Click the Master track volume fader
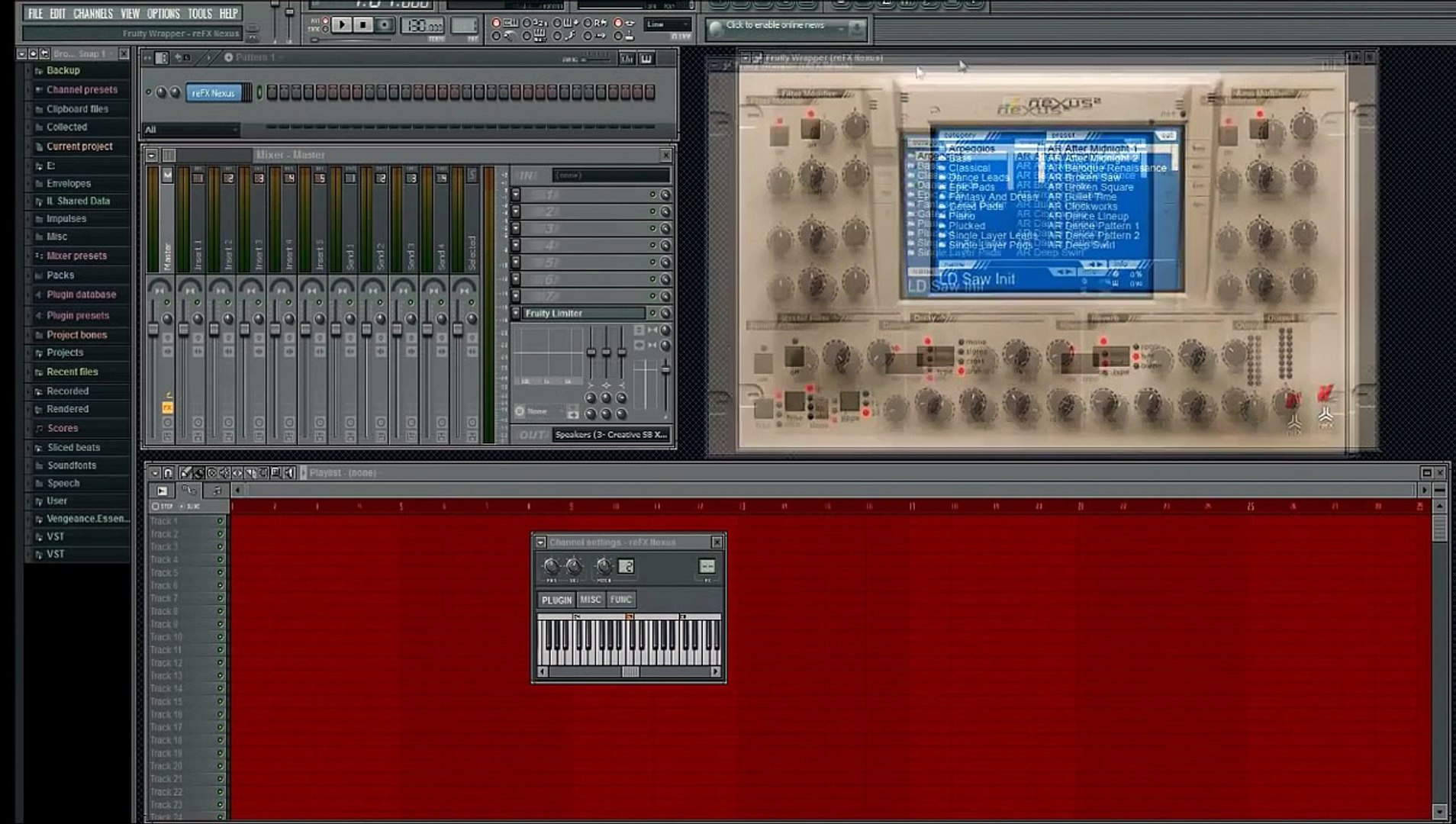The height and width of the screenshot is (824, 1456). (153, 330)
